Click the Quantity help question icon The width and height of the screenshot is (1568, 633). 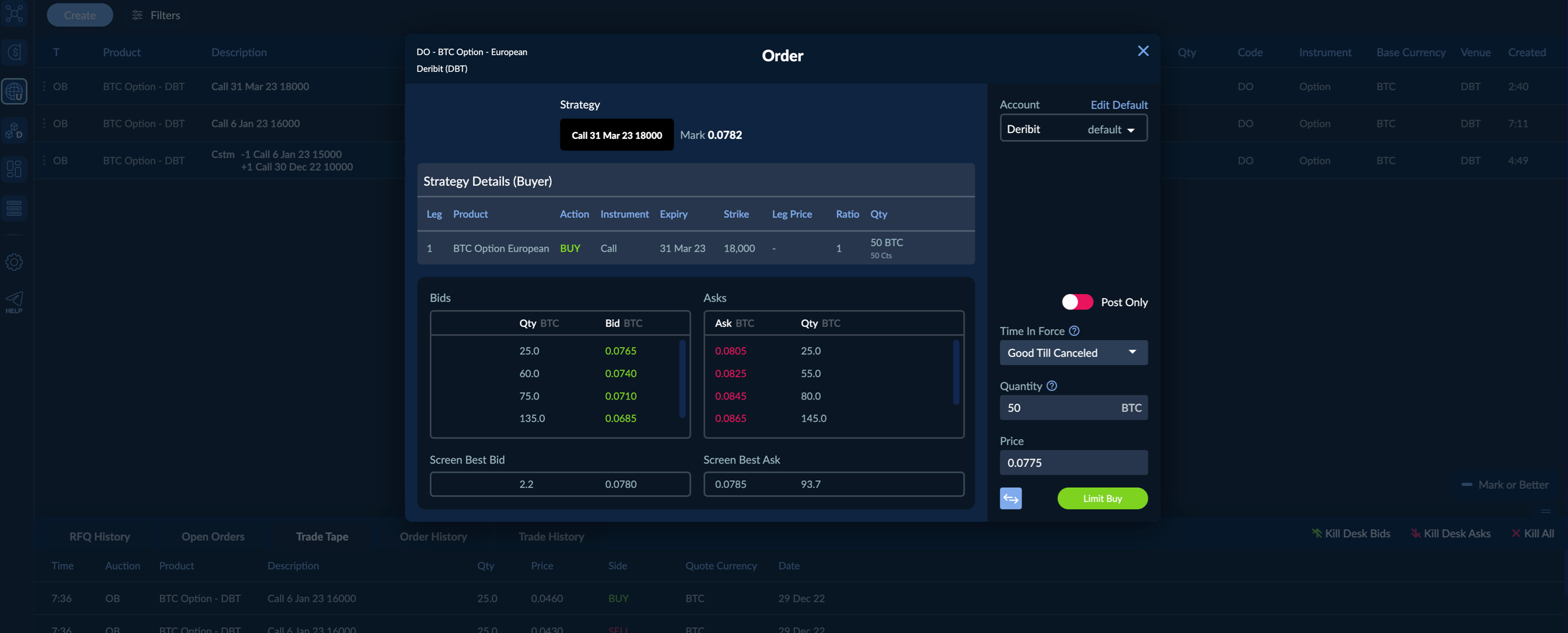(x=1051, y=386)
